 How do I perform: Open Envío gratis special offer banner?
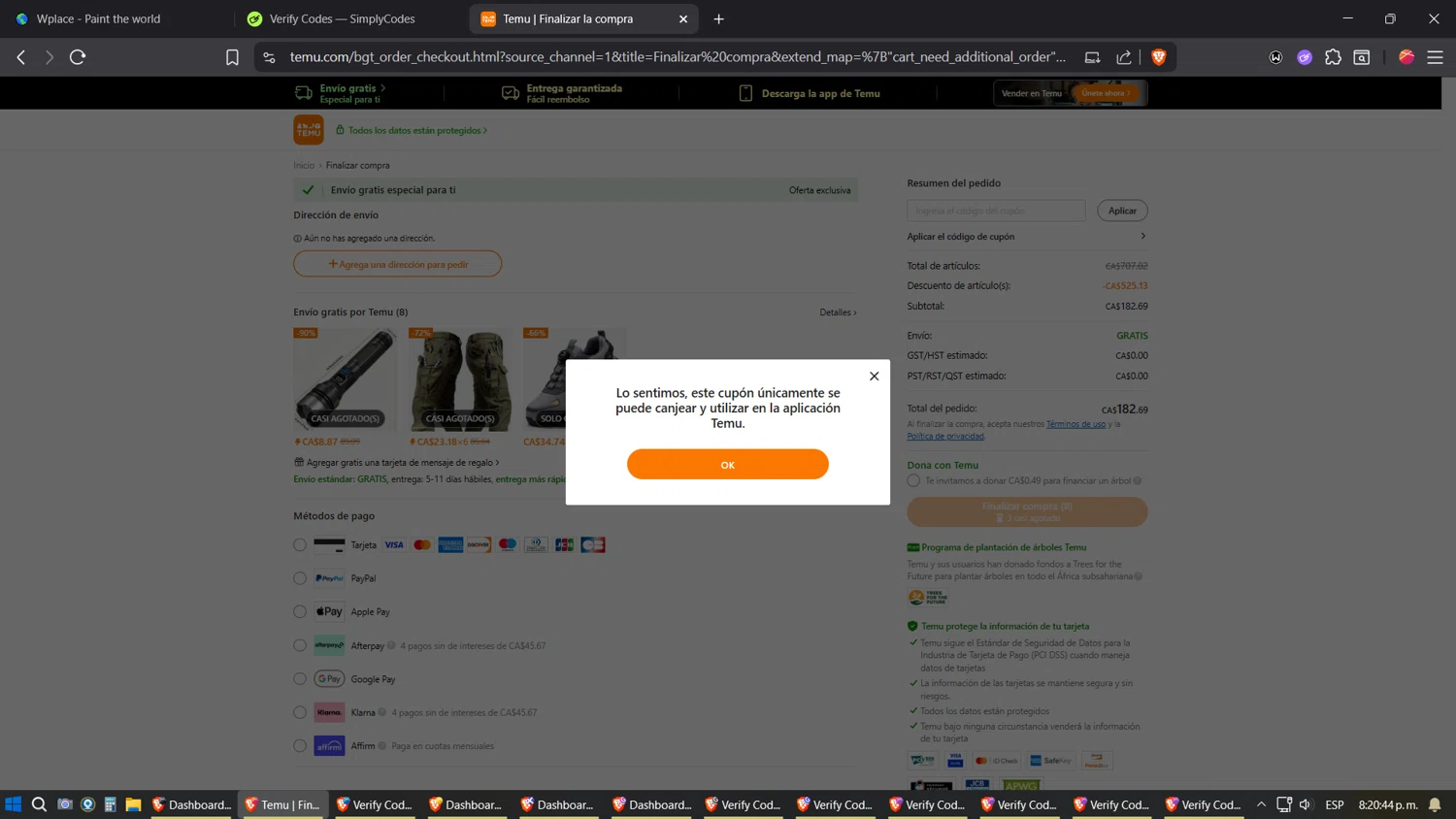pyautogui.click(x=340, y=93)
